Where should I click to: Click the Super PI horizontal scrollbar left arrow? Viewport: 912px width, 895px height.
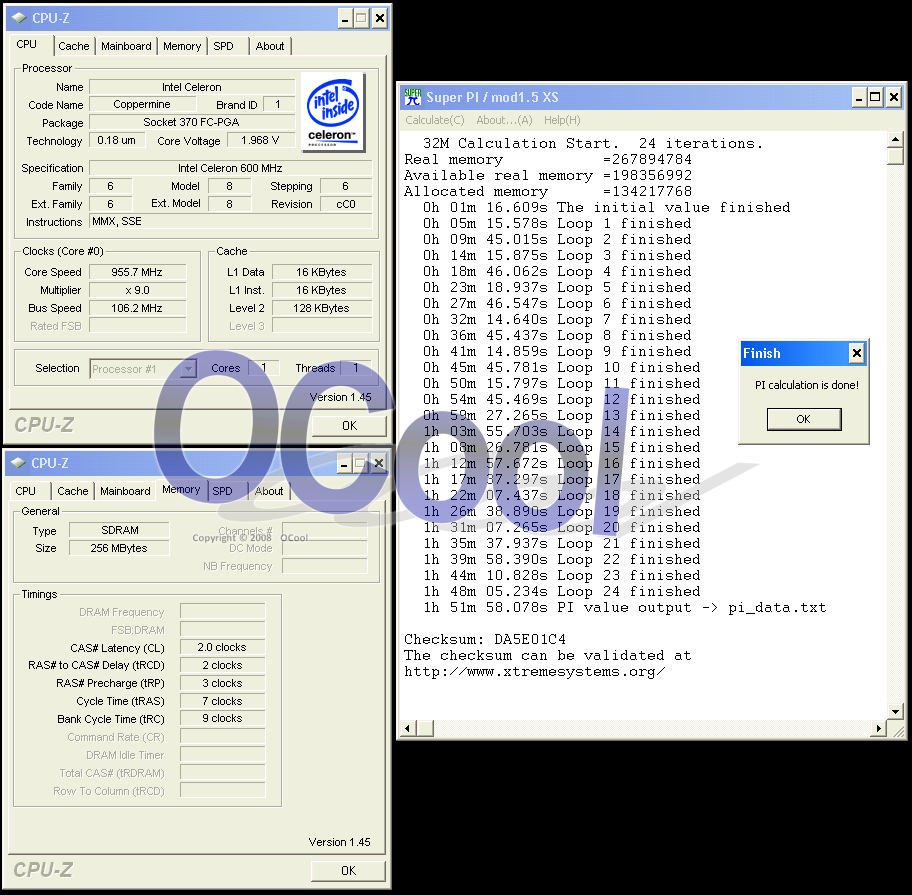[408, 728]
